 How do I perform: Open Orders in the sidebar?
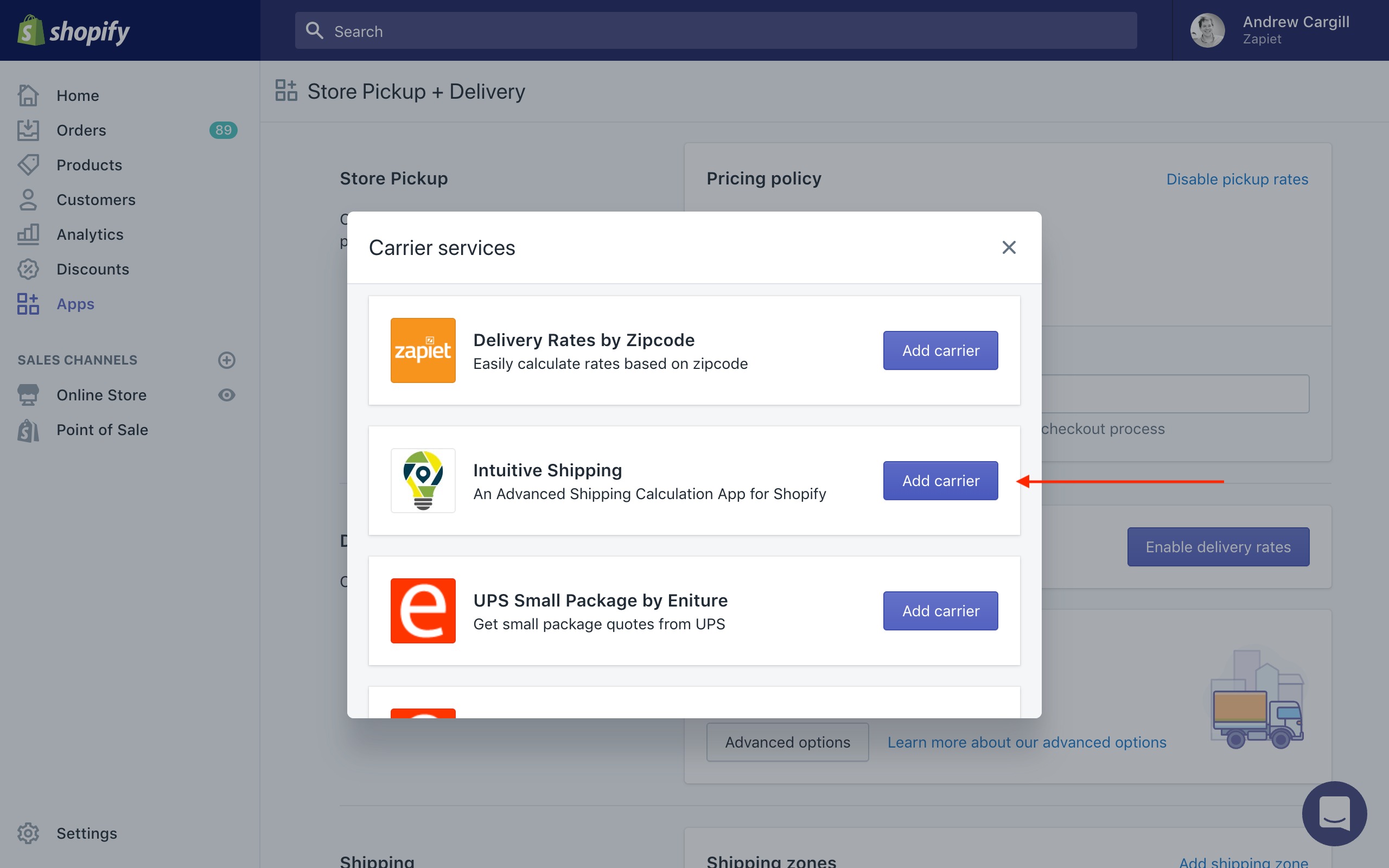point(81,130)
